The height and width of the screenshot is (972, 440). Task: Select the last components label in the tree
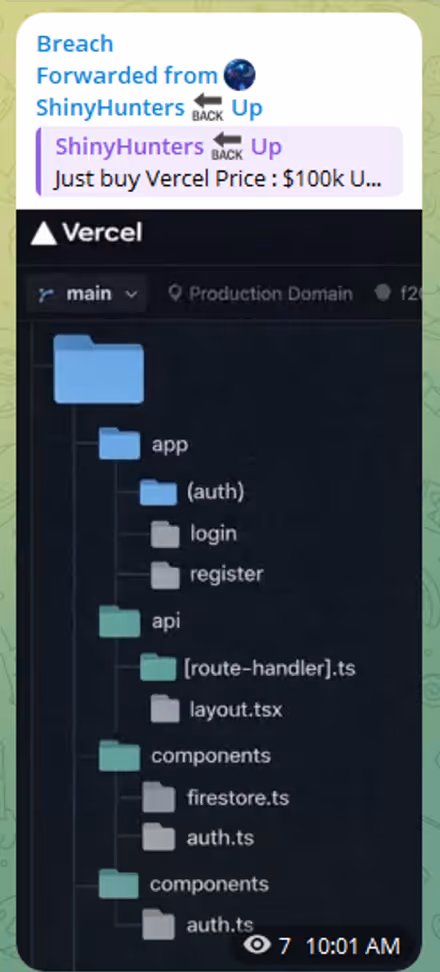pos(209,885)
